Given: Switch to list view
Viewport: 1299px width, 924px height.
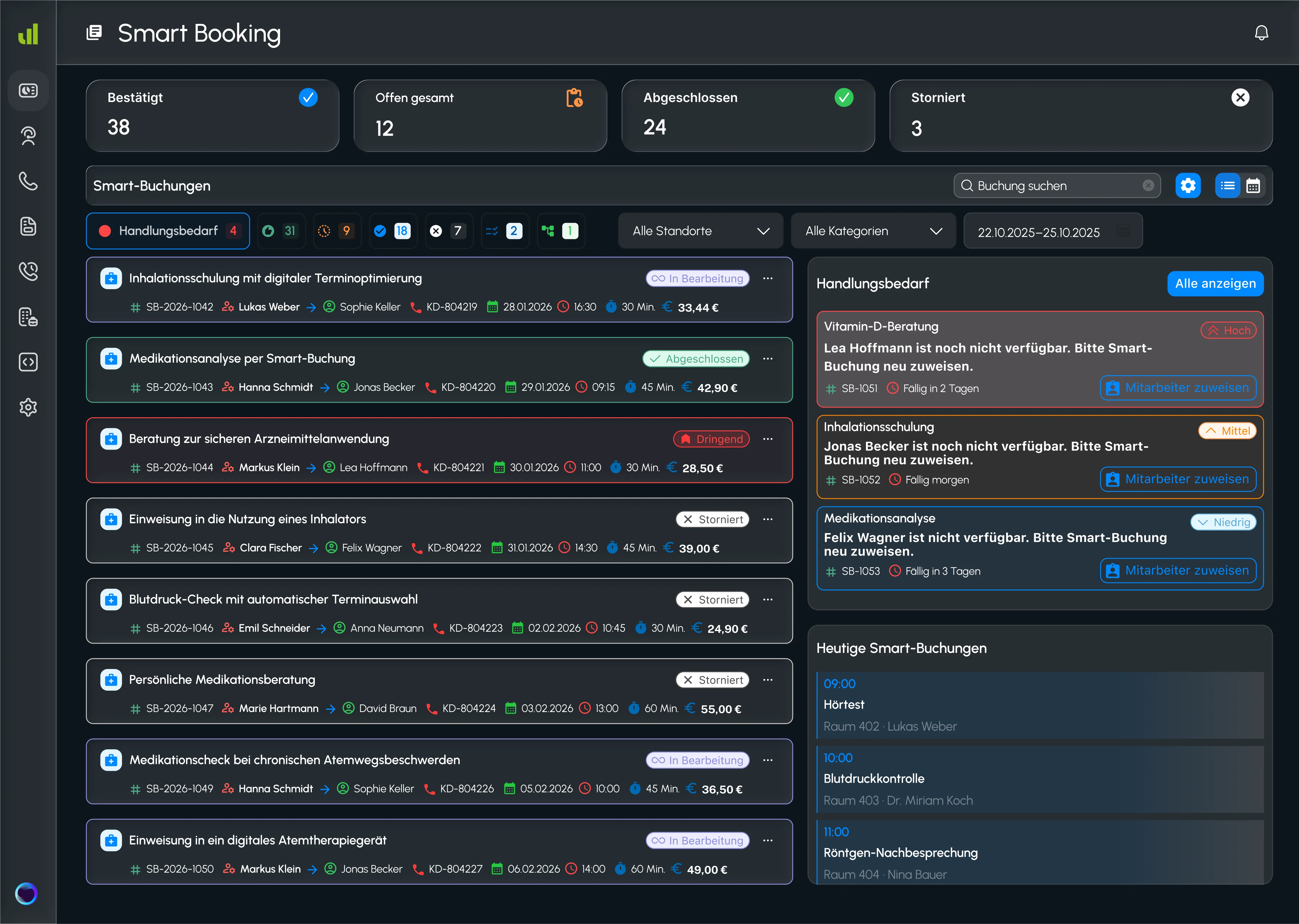Looking at the screenshot, I should click(1228, 185).
